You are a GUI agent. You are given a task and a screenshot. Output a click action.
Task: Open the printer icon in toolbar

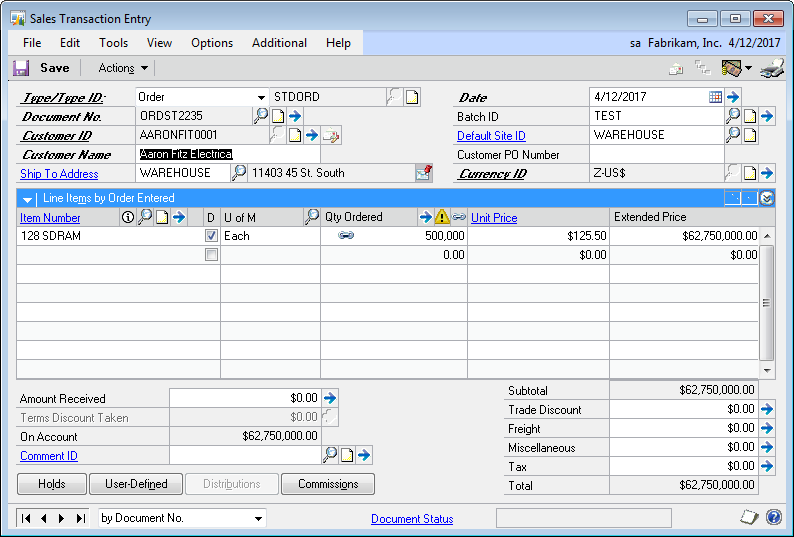point(772,68)
